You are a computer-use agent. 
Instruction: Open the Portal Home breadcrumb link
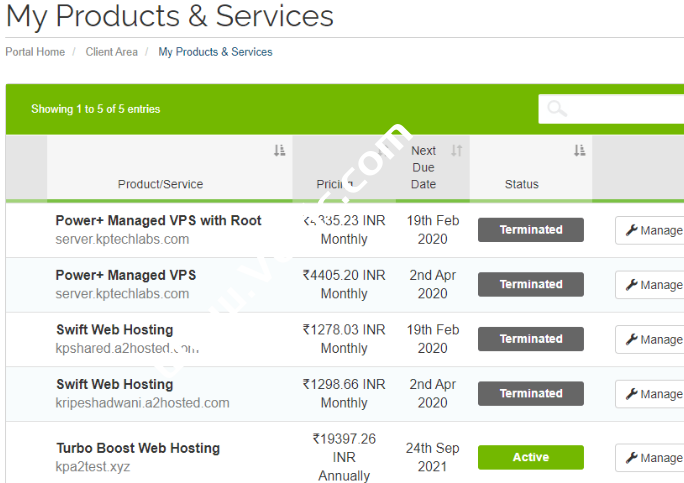point(35,52)
